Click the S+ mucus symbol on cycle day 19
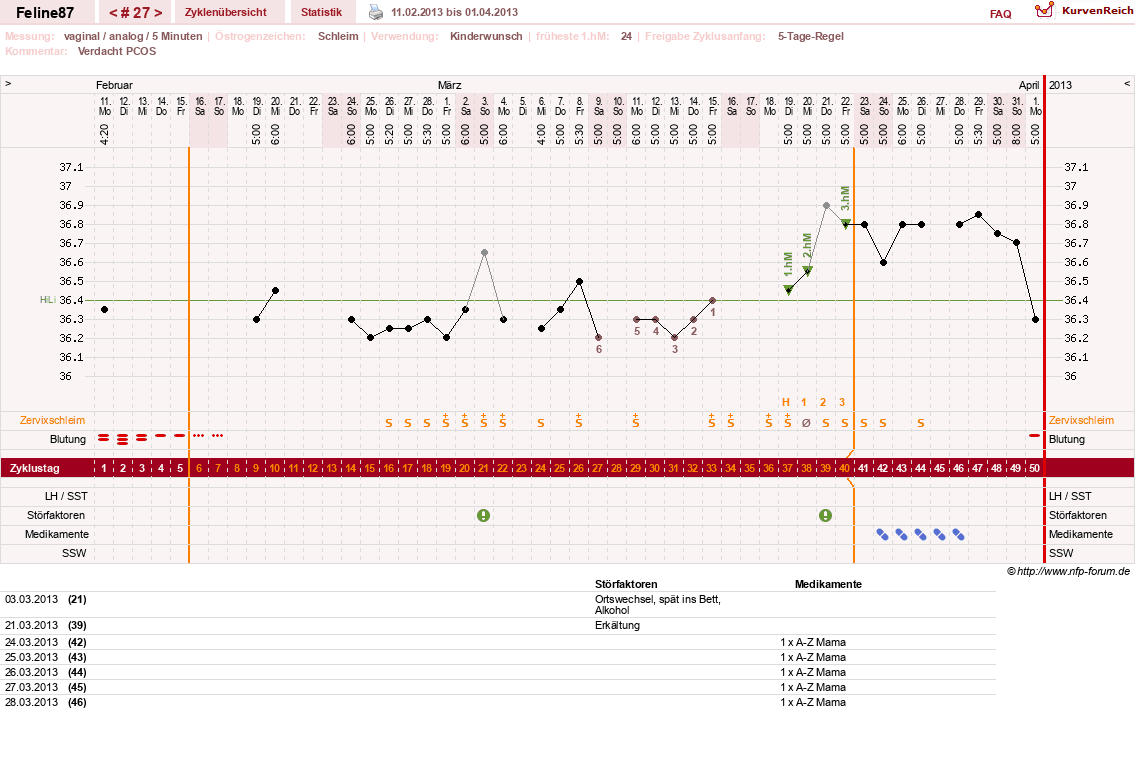The image size is (1135, 757). coord(446,421)
